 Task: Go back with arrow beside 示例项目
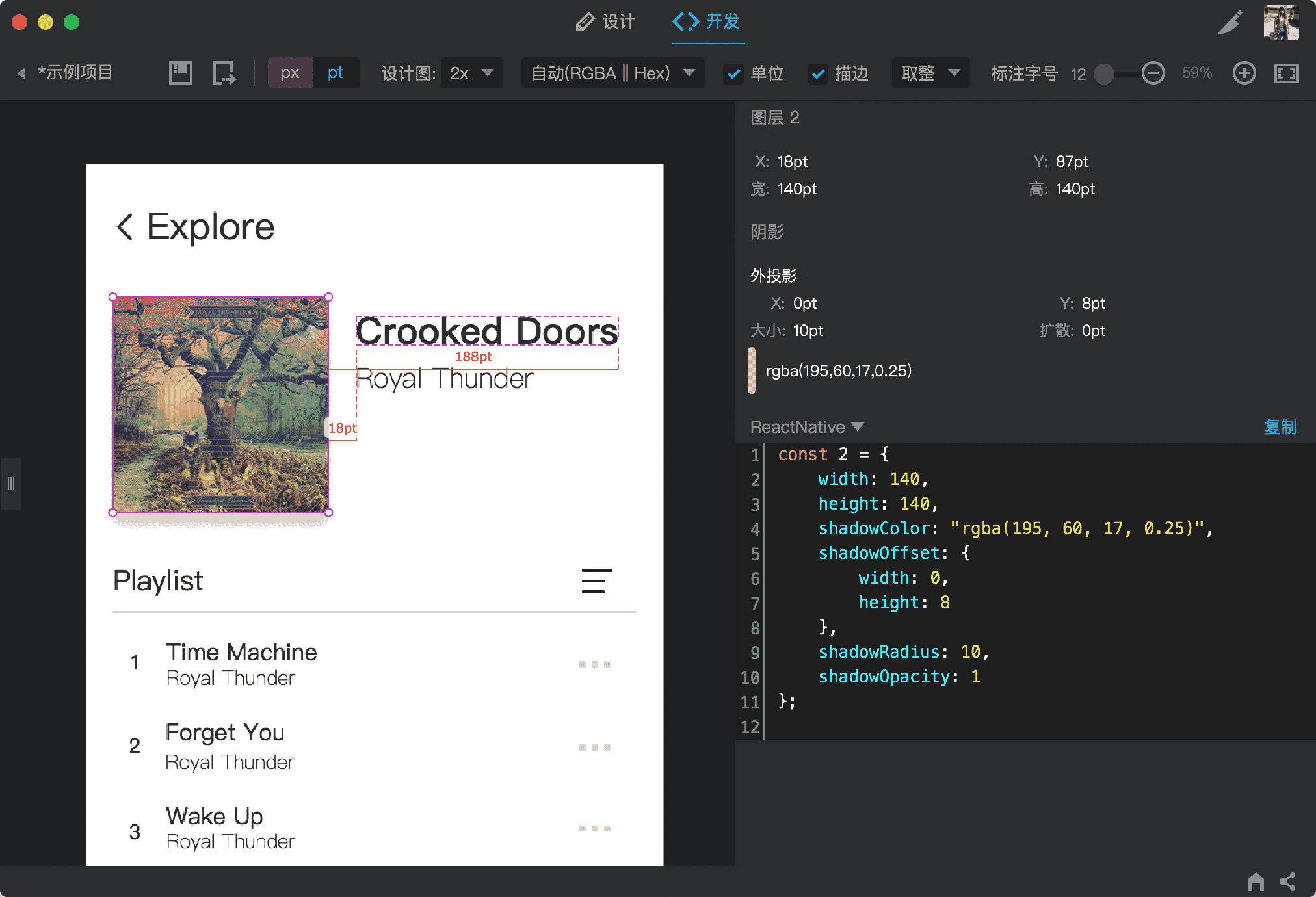pos(21,73)
